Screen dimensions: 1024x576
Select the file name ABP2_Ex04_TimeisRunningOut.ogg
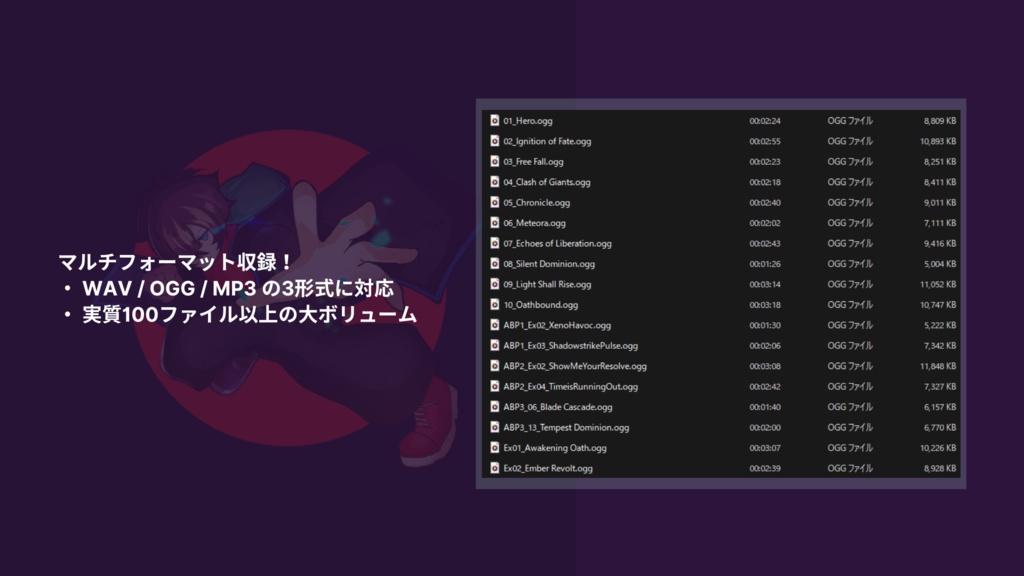pos(570,387)
